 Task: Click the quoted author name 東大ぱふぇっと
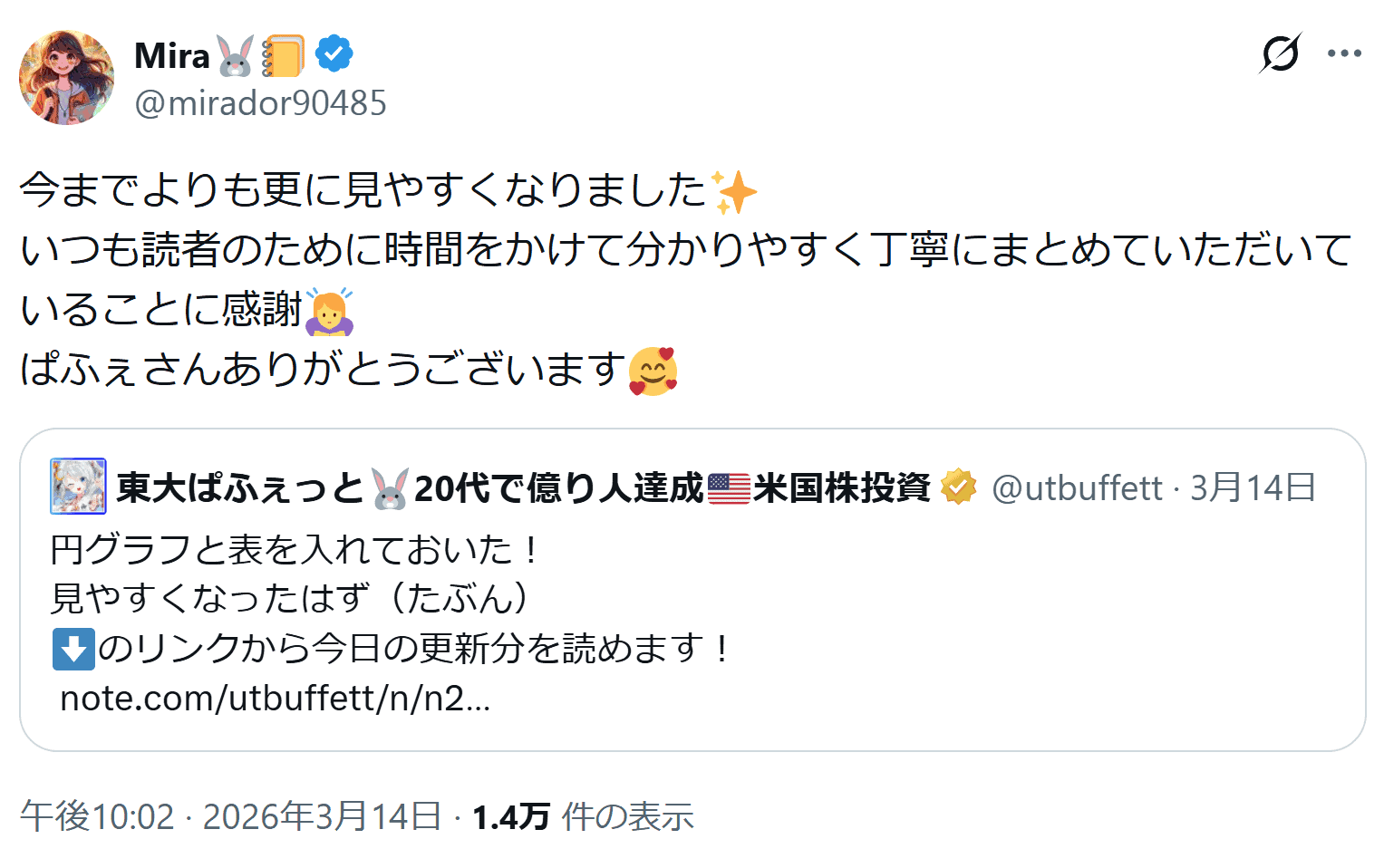(239, 488)
